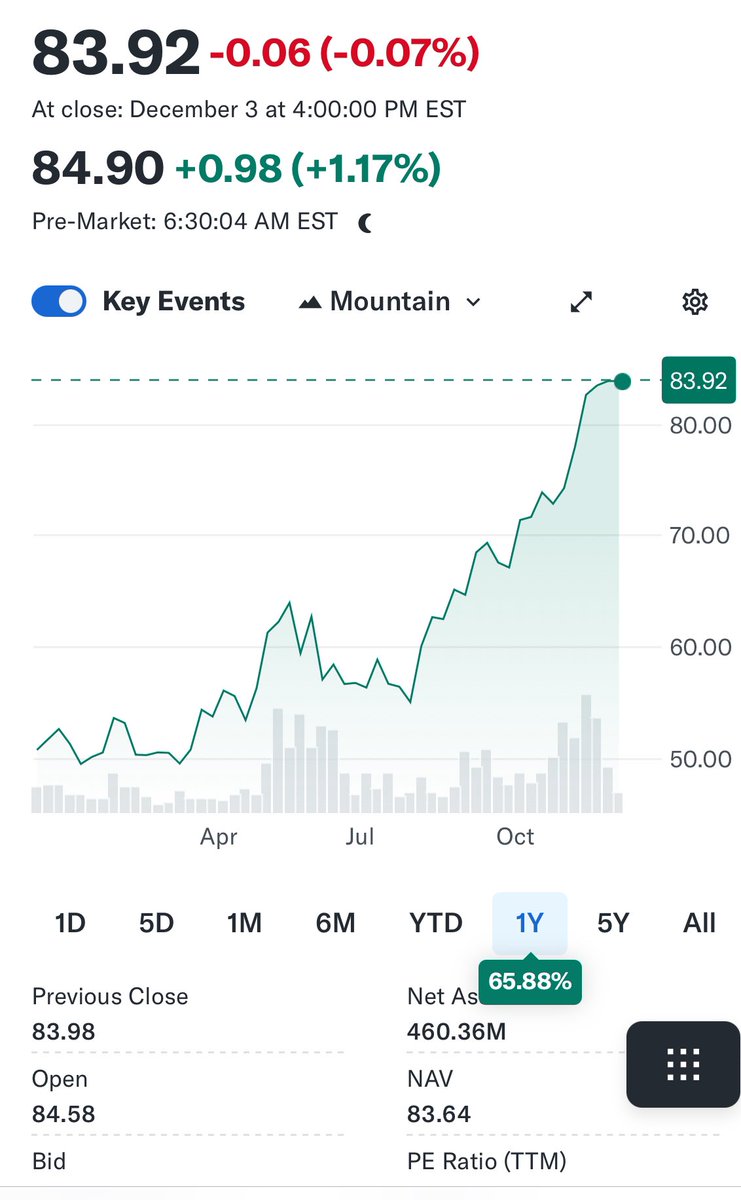741x1200 pixels.
Task: Toggle the Key Events switch
Action: 59,302
